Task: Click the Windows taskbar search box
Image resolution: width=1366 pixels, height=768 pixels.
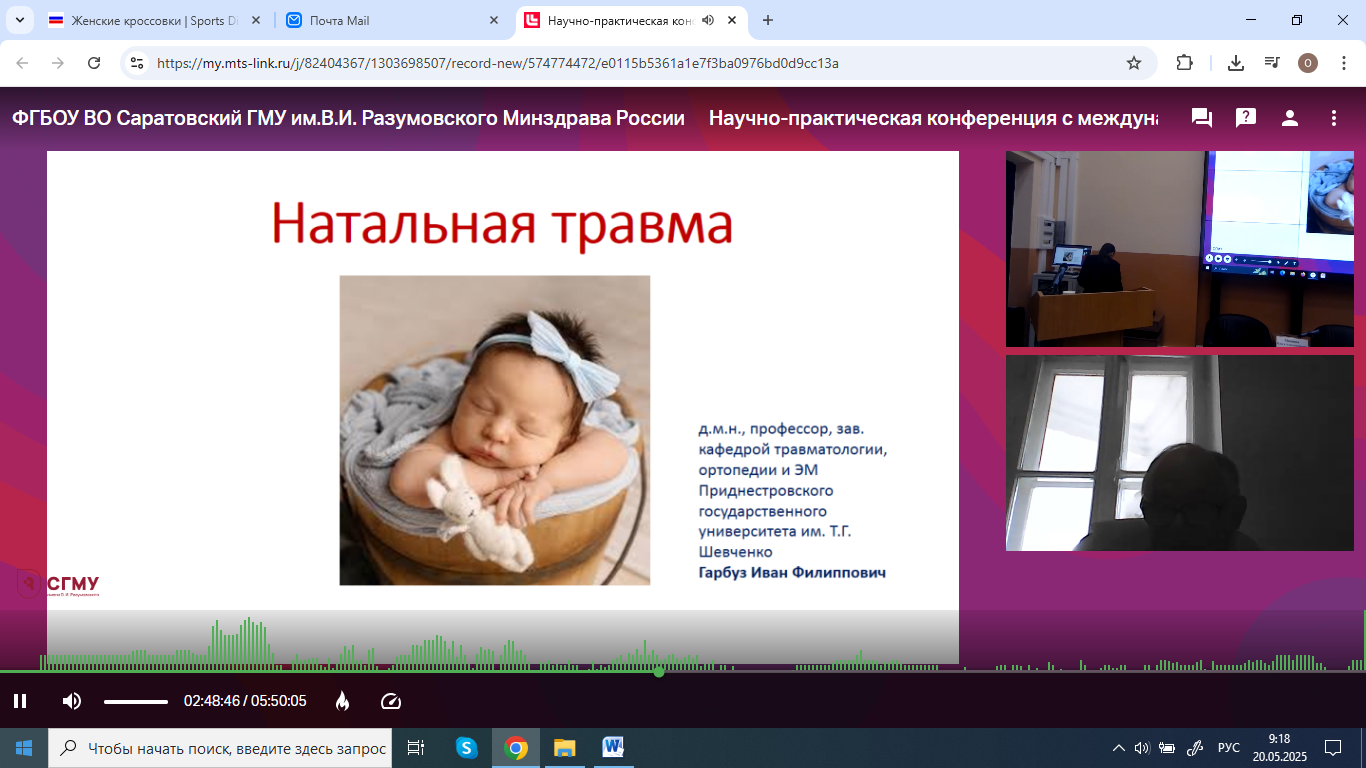Action: 221,748
